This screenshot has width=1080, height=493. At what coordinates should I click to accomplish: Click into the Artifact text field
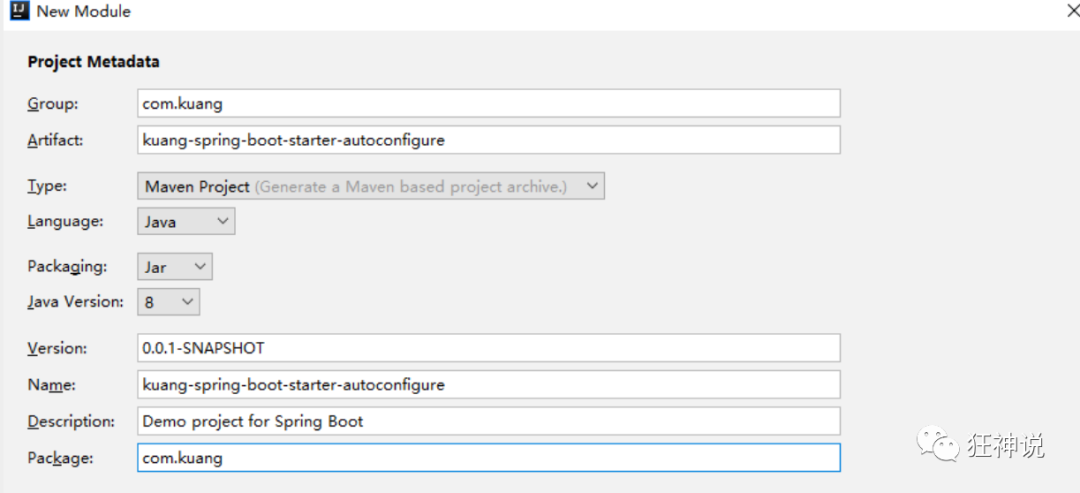pos(488,140)
